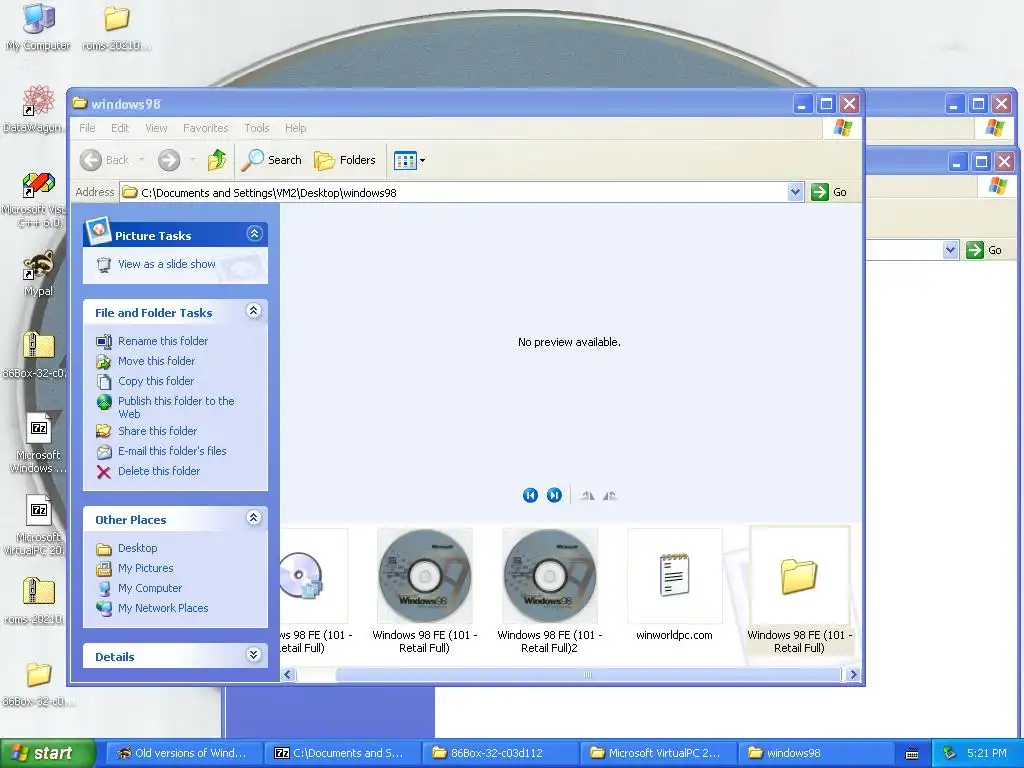1024x768 pixels.
Task: Toggle the Folders pane
Action: click(x=345, y=160)
